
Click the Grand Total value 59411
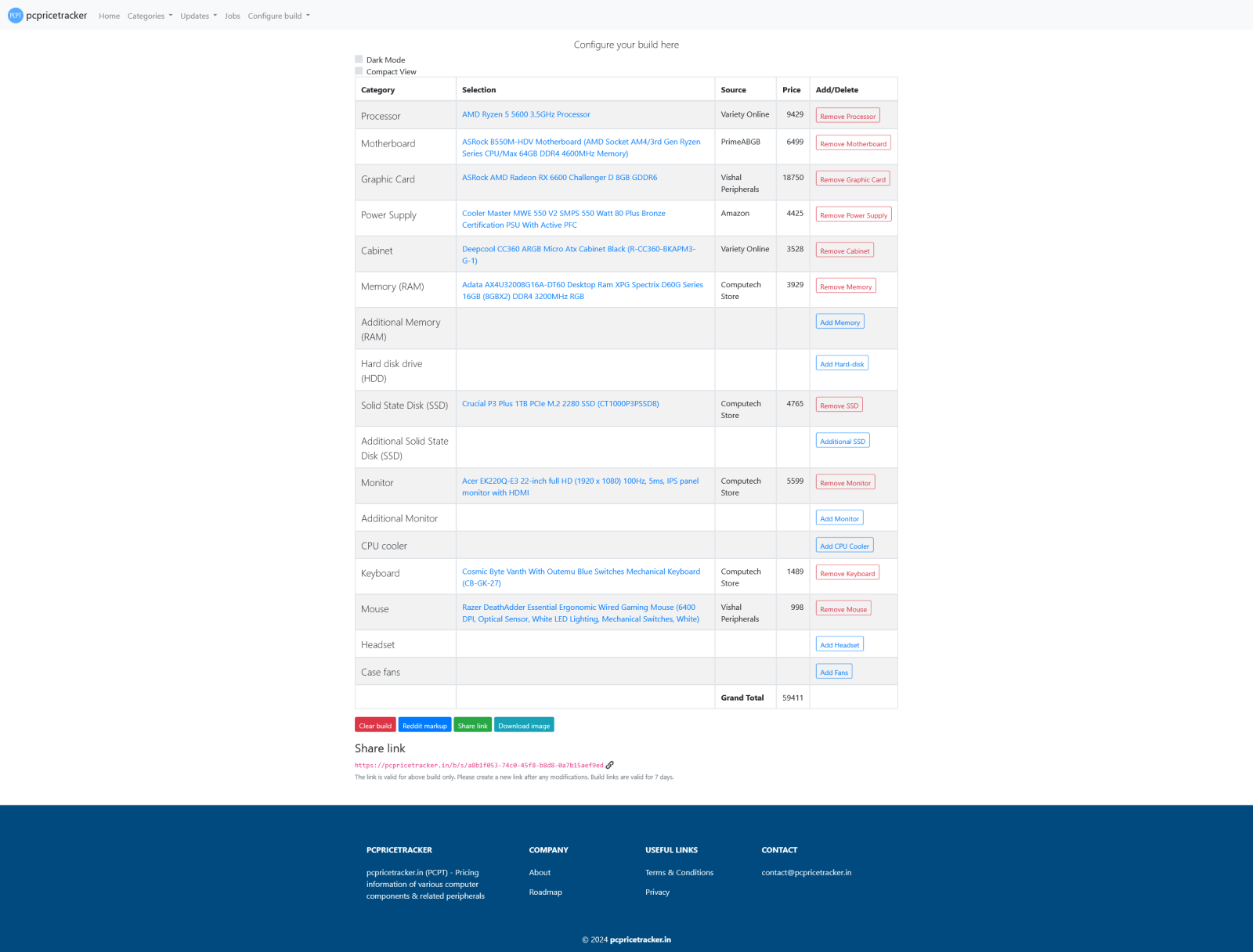point(793,698)
